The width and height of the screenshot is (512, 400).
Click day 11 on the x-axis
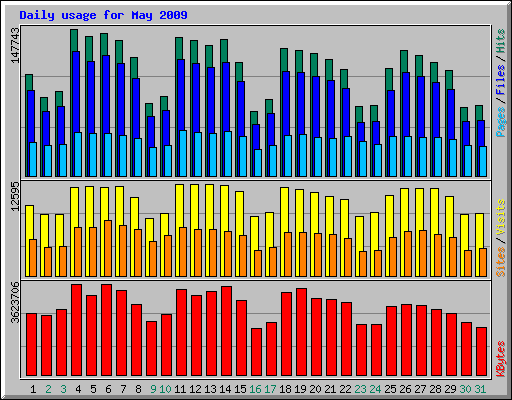(x=180, y=389)
